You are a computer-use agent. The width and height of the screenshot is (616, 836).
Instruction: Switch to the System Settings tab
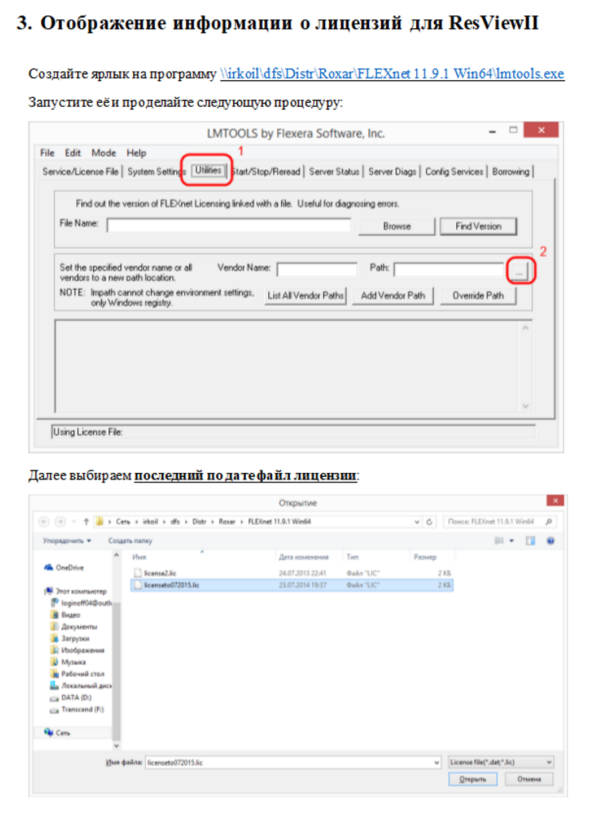[x=156, y=172]
